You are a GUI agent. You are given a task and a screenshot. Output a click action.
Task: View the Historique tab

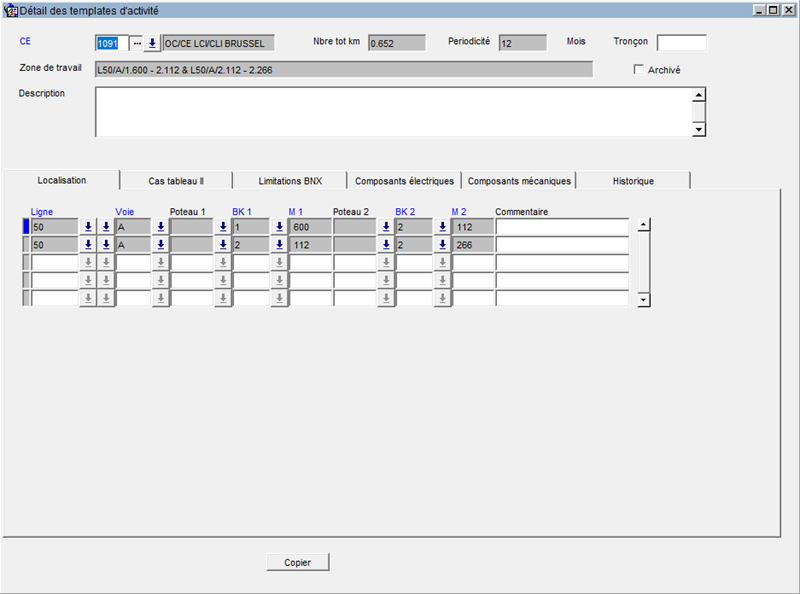(633, 181)
